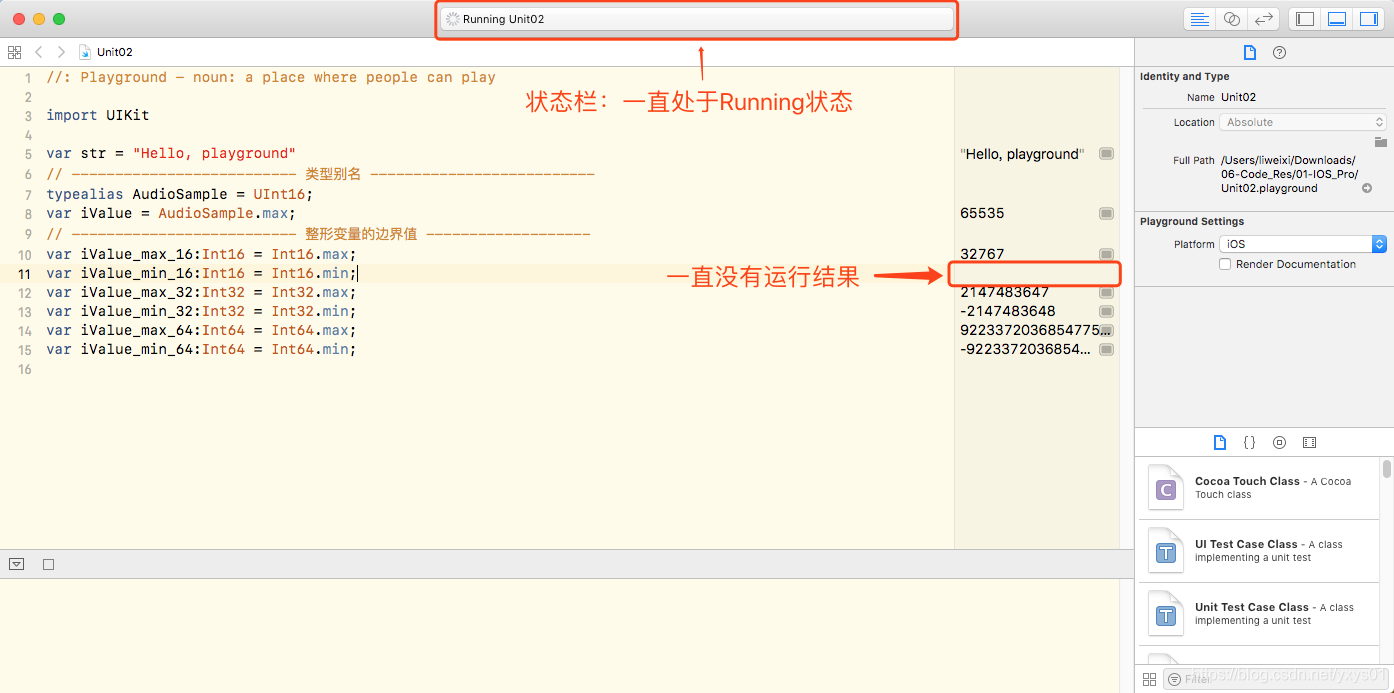This screenshot has height=693, width=1394.
Task: Click the "var str" declaration line
Action: point(171,153)
